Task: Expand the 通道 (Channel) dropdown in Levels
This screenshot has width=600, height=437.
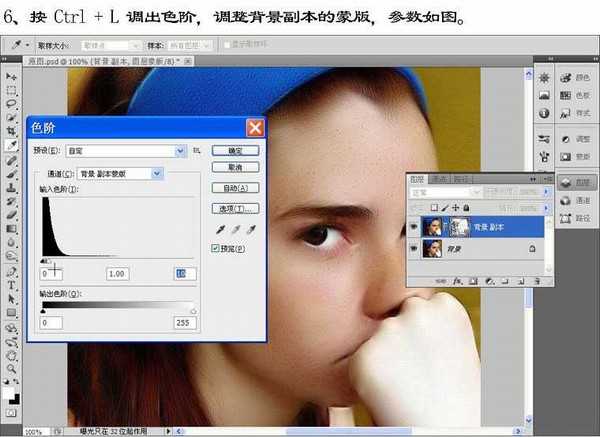Action: click(x=158, y=173)
